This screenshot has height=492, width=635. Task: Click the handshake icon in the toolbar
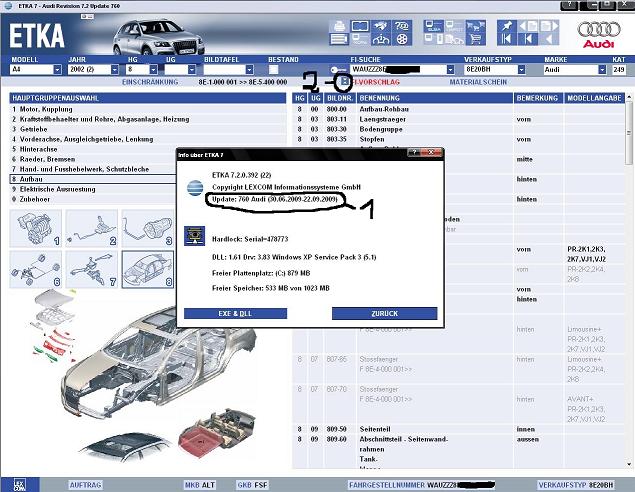pos(380,26)
